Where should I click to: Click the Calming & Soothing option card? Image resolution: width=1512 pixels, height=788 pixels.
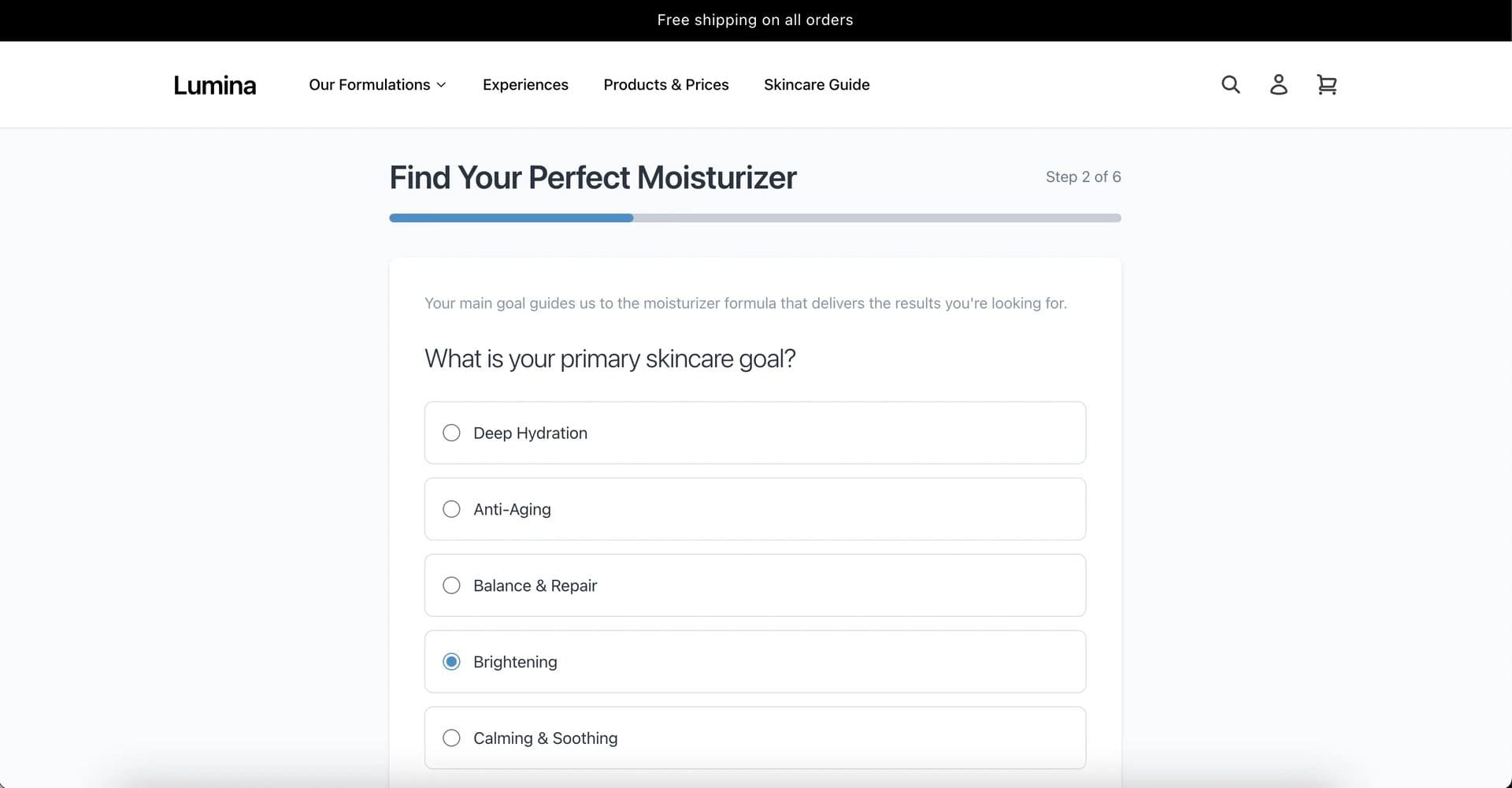coord(755,738)
